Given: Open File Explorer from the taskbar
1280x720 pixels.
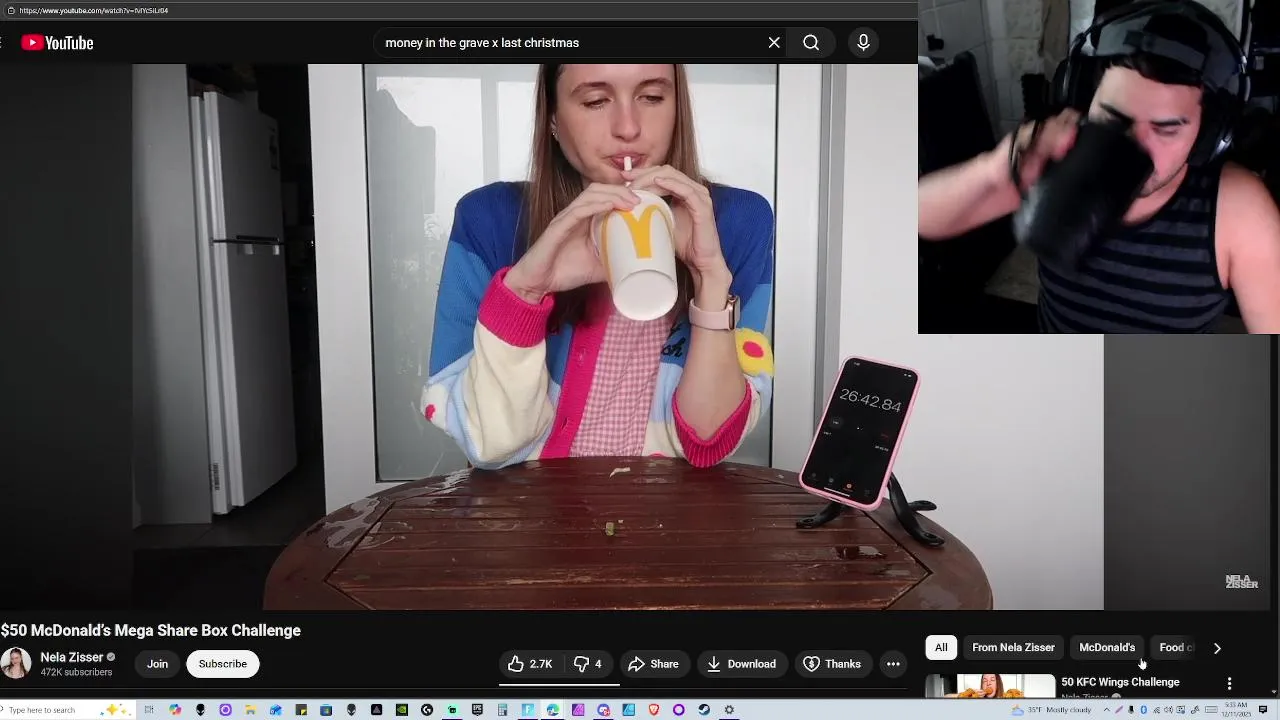Looking at the screenshot, I should [250, 710].
